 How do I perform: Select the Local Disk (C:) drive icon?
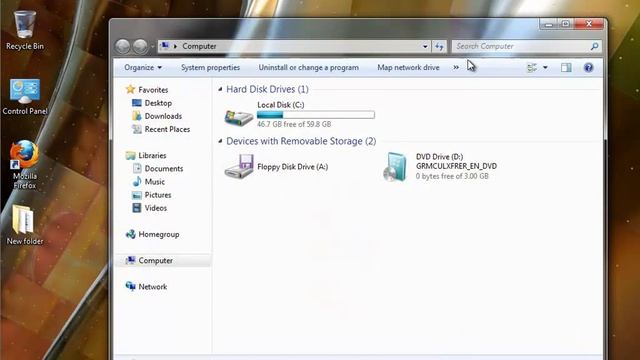(239, 118)
